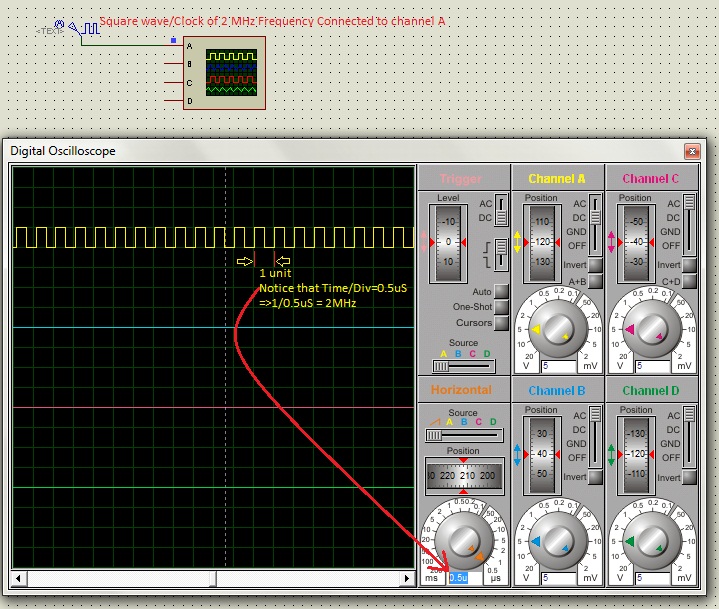Click the <TEXT> label near clock generator
Image resolution: width=719 pixels, height=609 pixels.
click(50, 31)
